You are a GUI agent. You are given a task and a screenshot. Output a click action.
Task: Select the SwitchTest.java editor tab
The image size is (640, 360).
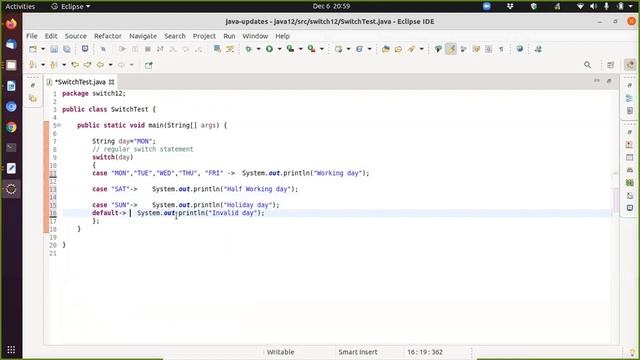[x=80, y=82]
